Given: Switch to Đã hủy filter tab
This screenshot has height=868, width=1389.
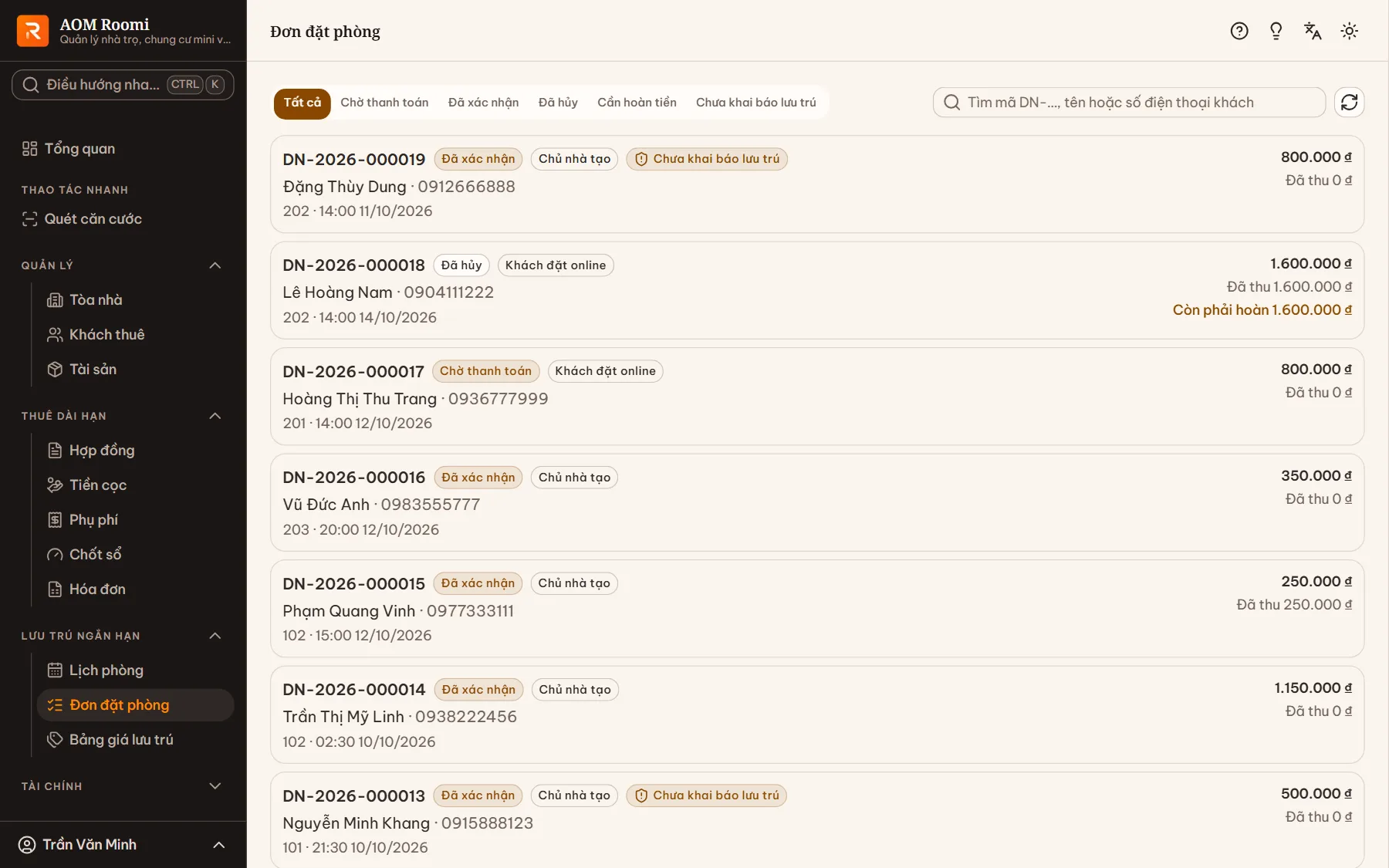Looking at the screenshot, I should [x=558, y=103].
